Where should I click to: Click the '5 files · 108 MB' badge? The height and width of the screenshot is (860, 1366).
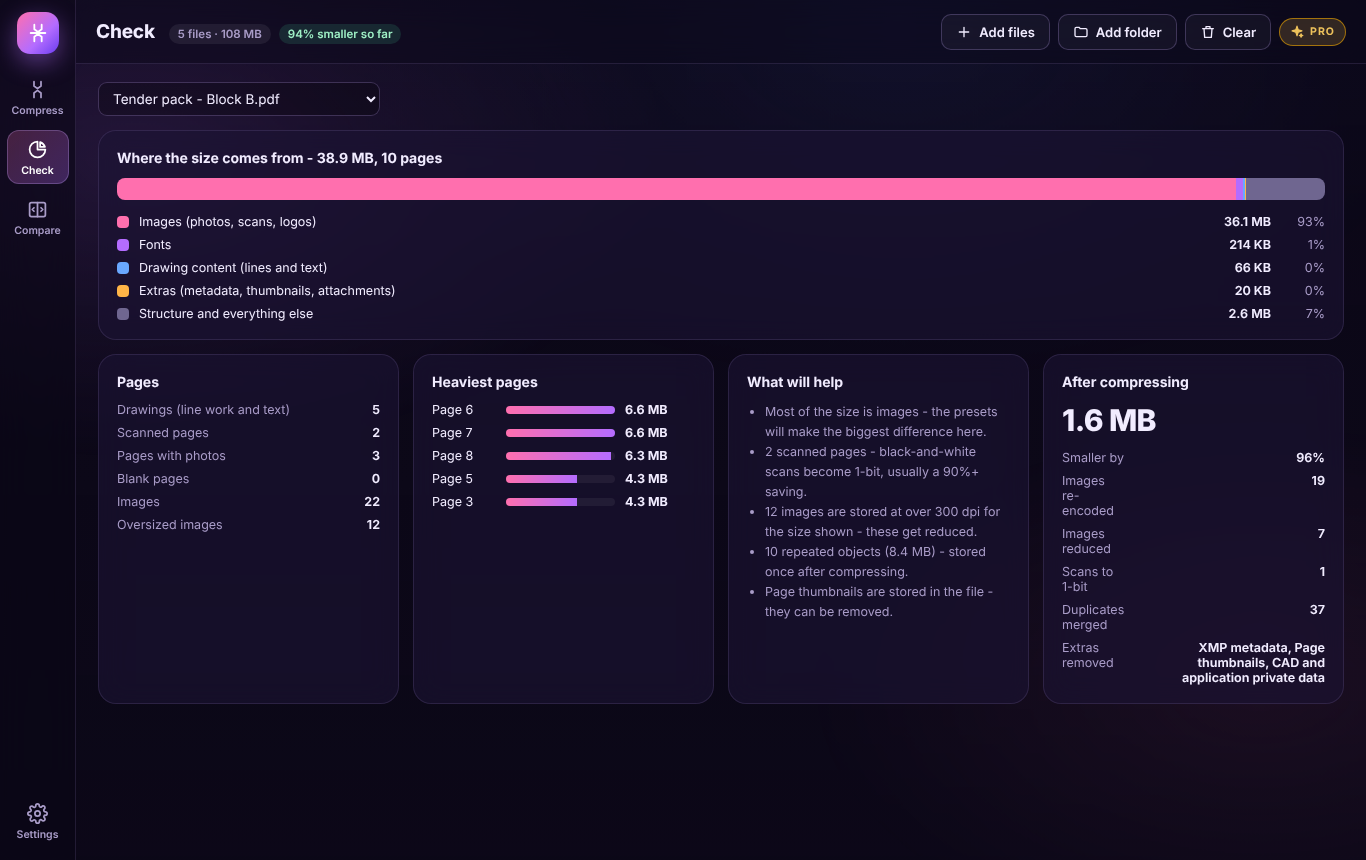(x=220, y=34)
